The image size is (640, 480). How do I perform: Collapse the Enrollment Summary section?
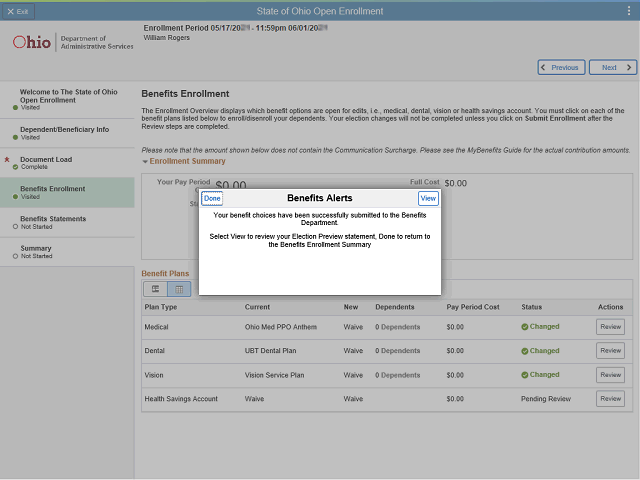click(145, 161)
